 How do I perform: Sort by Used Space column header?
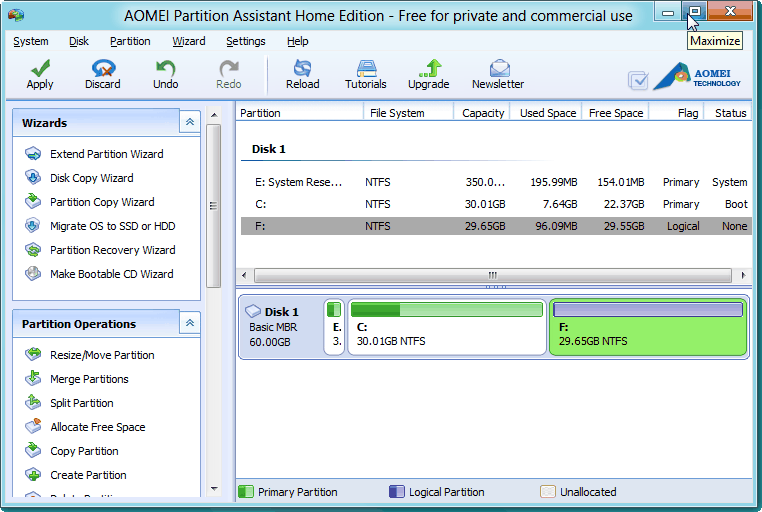coord(546,113)
